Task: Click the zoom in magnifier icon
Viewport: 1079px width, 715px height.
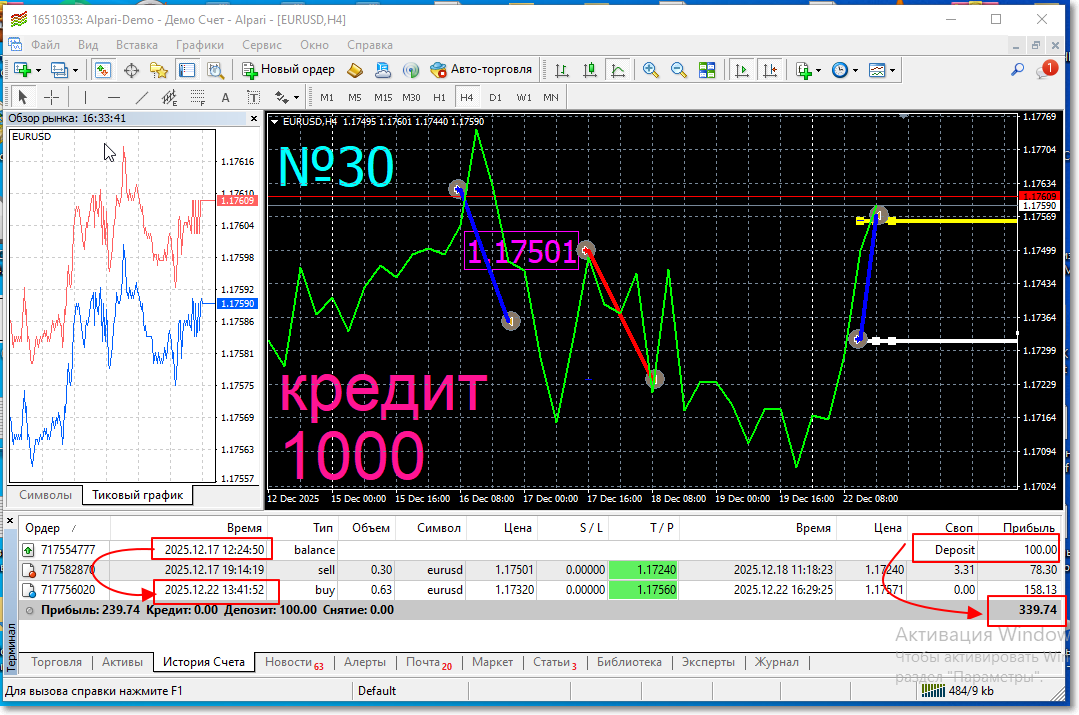Action: [x=651, y=70]
